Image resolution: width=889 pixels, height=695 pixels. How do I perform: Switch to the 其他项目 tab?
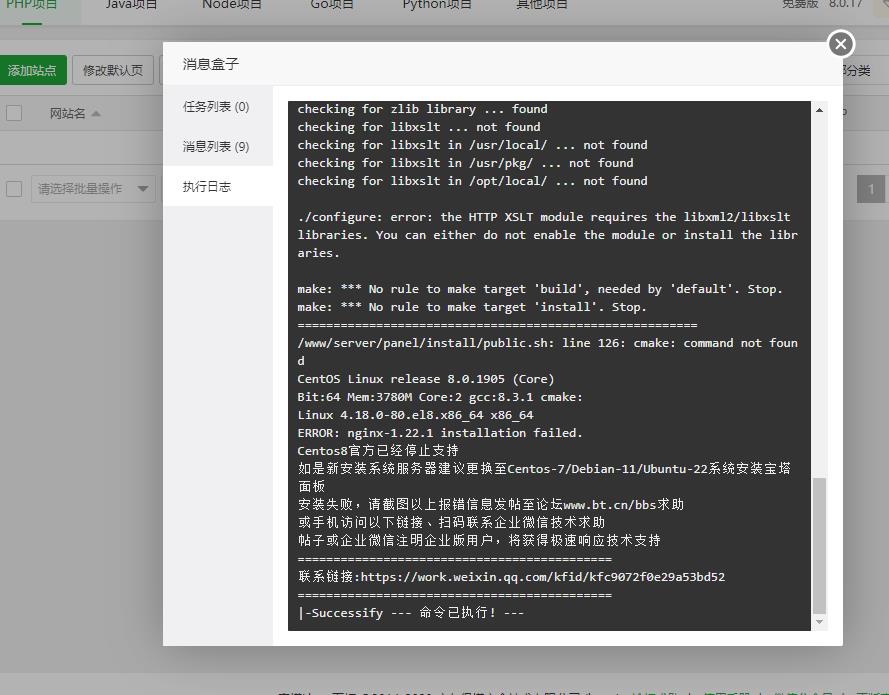coord(541,5)
